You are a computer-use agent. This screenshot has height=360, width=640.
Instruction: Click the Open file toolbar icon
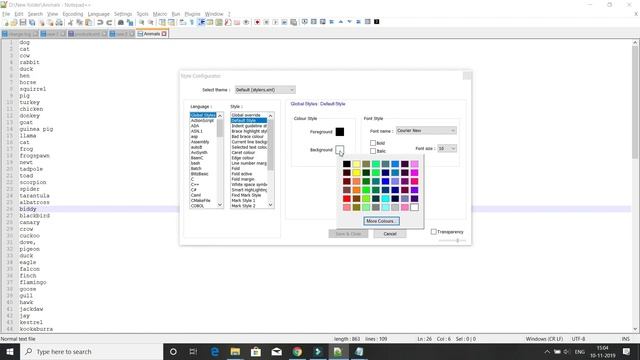(x=14, y=22)
